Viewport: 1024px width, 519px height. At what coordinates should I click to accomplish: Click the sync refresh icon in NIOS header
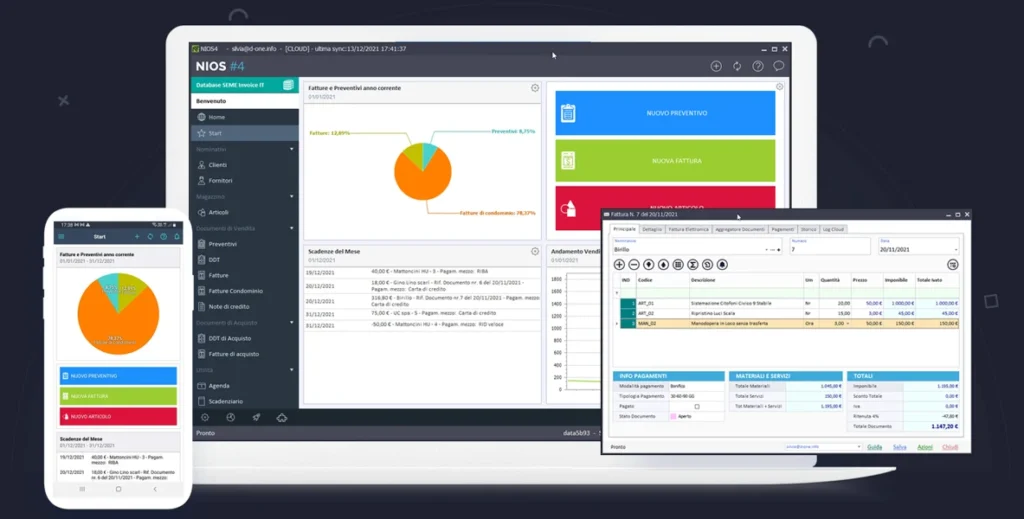(737, 66)
